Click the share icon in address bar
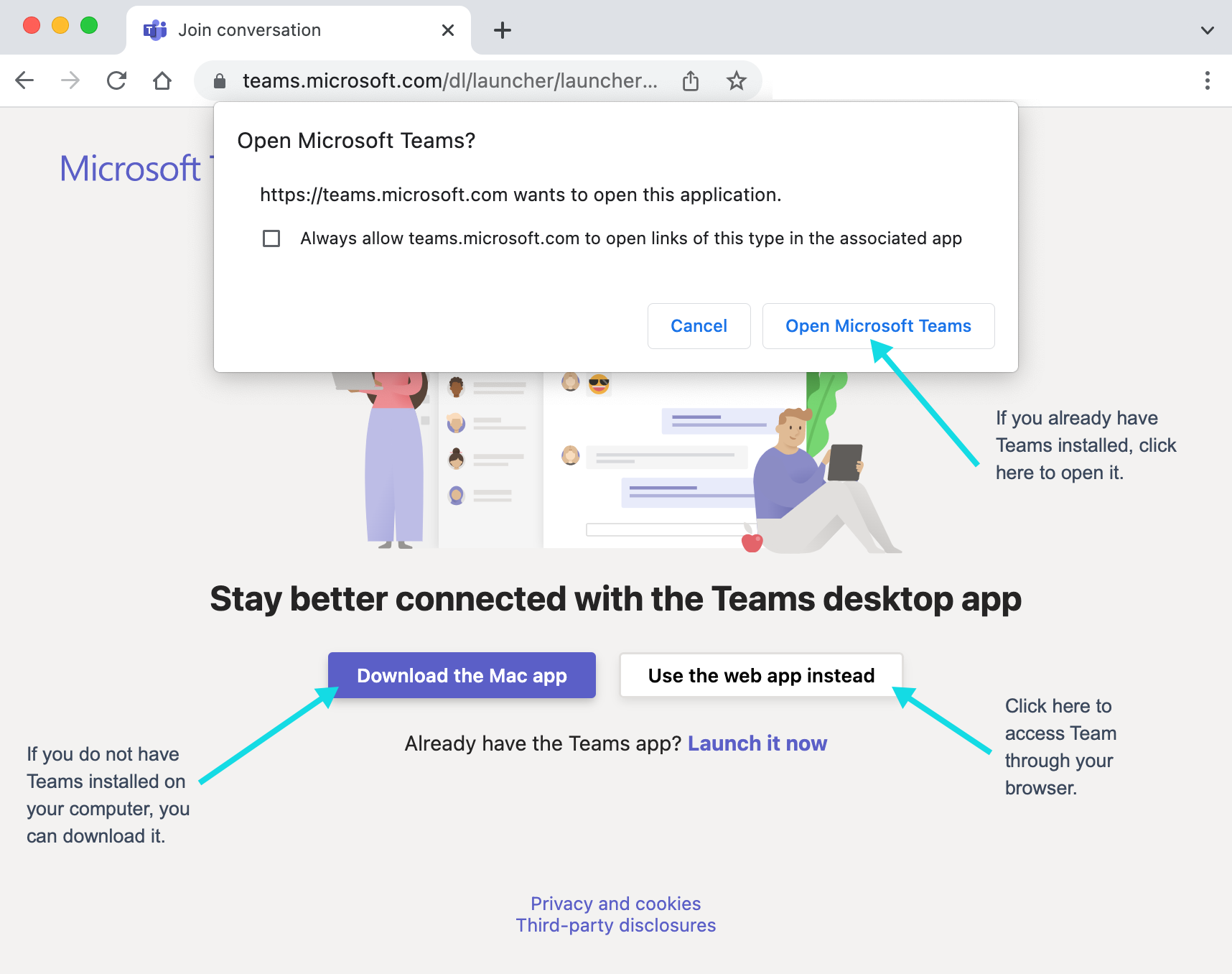Viewport: 1232px width, 974px height. pyautogui.click(x=691, y=80)
